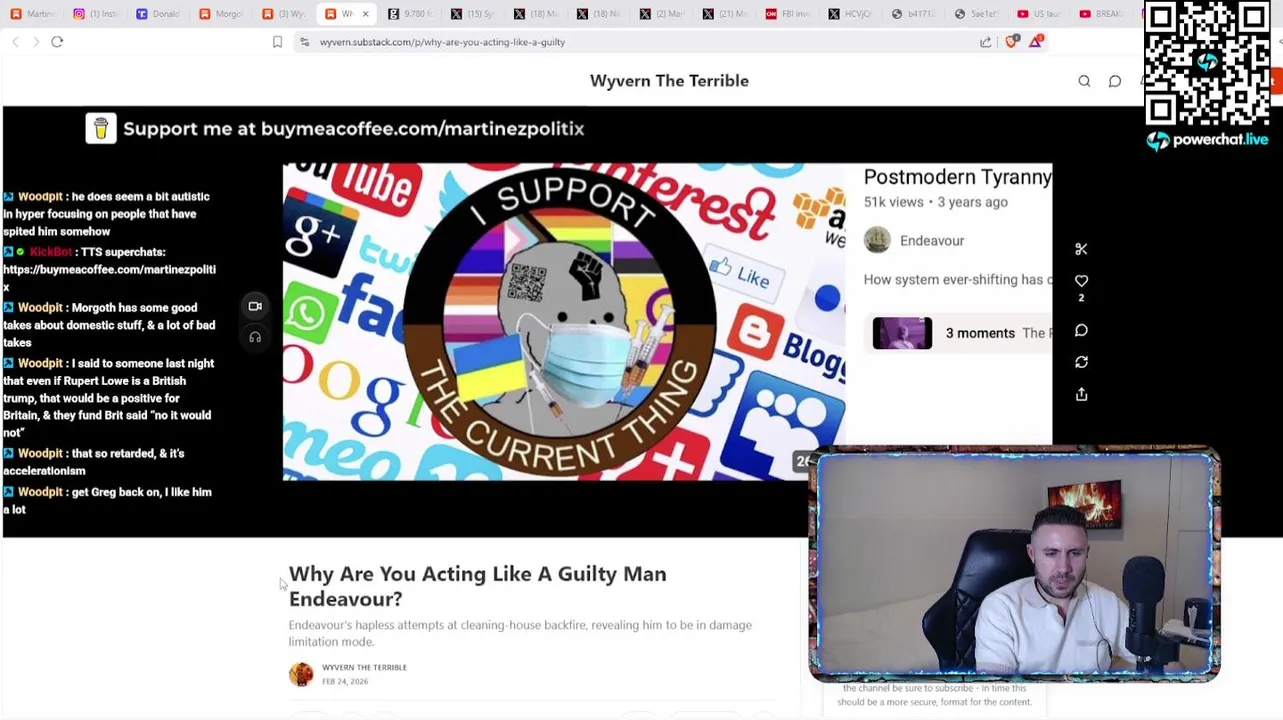The image size is (1283, 720).
Task: Click the article subtitle about cleaning-house
Action: 520,633
